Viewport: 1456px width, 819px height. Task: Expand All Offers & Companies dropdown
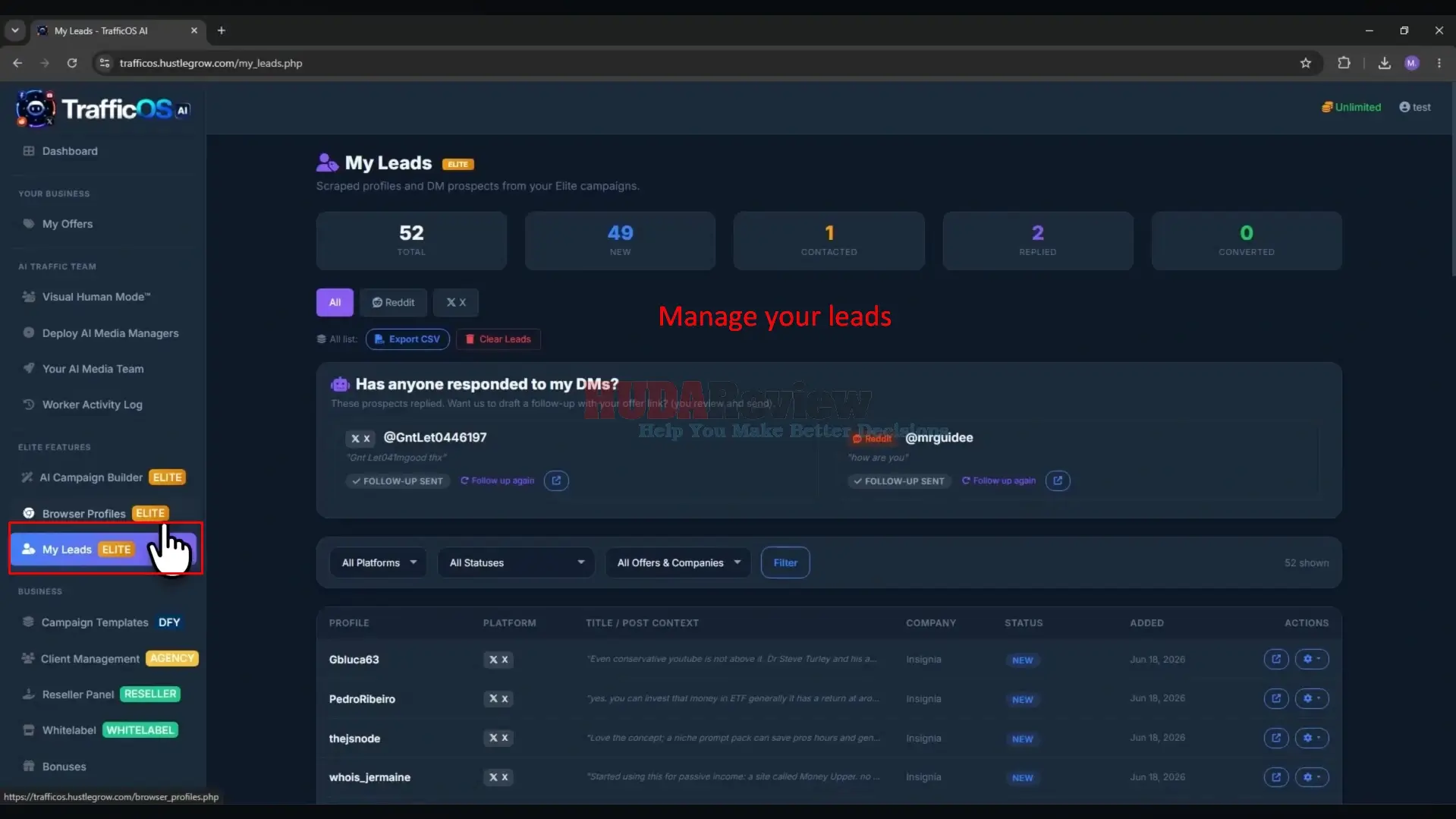coord(678,562)
